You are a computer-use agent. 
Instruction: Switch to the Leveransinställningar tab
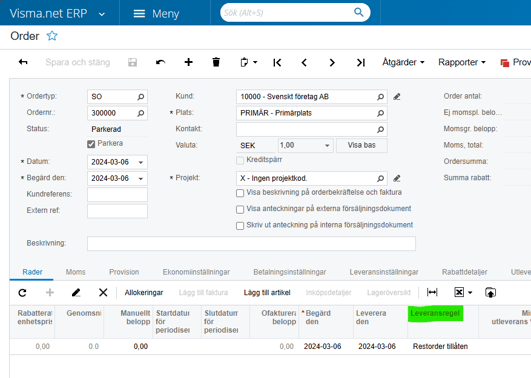point(384,272)
